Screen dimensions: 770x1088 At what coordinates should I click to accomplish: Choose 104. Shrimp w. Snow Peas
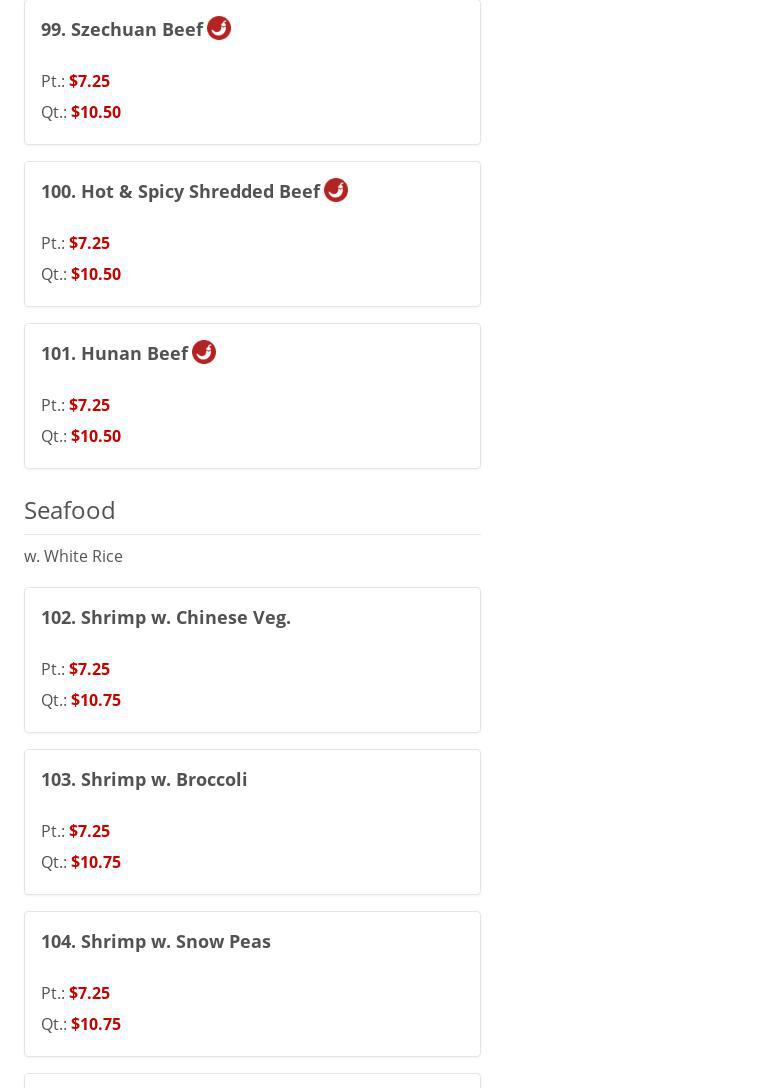click(x=156, y=941)
